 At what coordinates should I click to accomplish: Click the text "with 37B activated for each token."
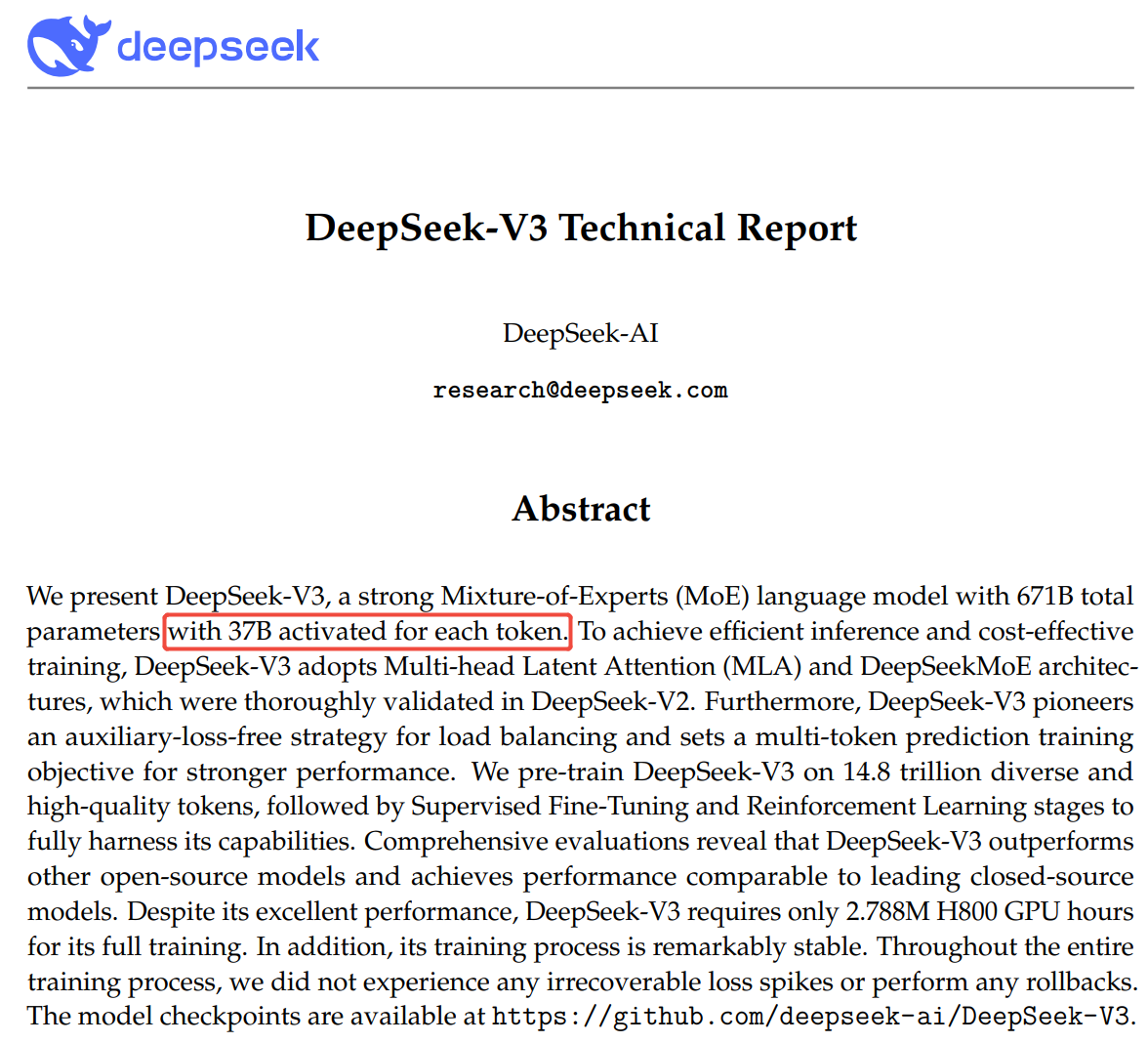coord(368,631)
